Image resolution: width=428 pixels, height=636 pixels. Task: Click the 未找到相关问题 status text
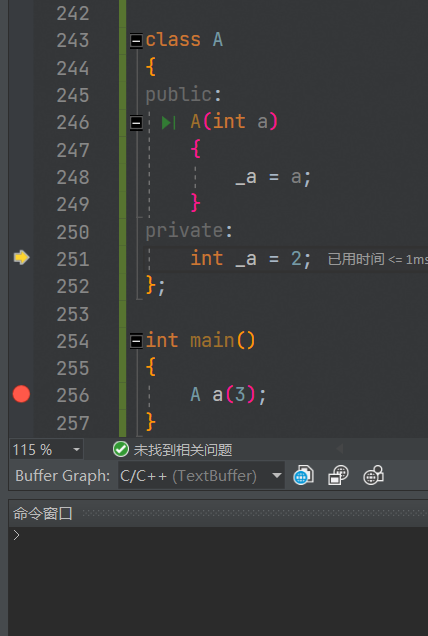pos(183,450)
